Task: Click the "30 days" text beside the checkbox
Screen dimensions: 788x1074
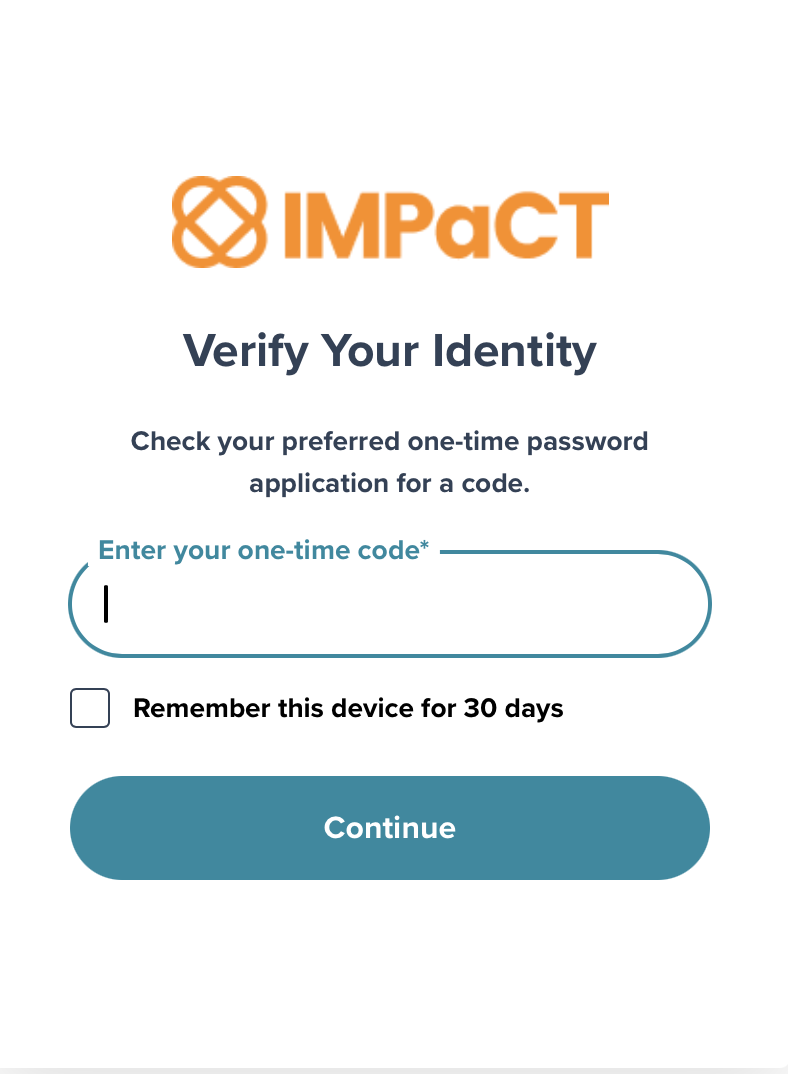Action: click(x=513, y=708)
